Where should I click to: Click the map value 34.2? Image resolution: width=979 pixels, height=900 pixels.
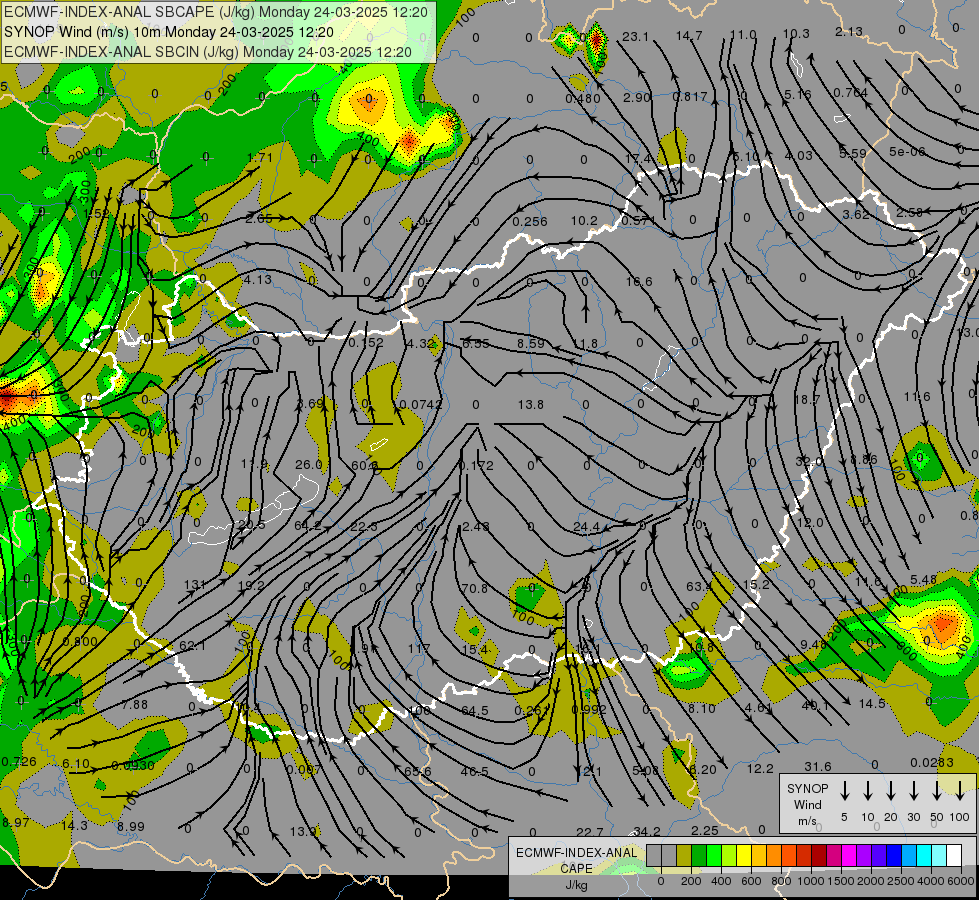(x=646, y=831)
